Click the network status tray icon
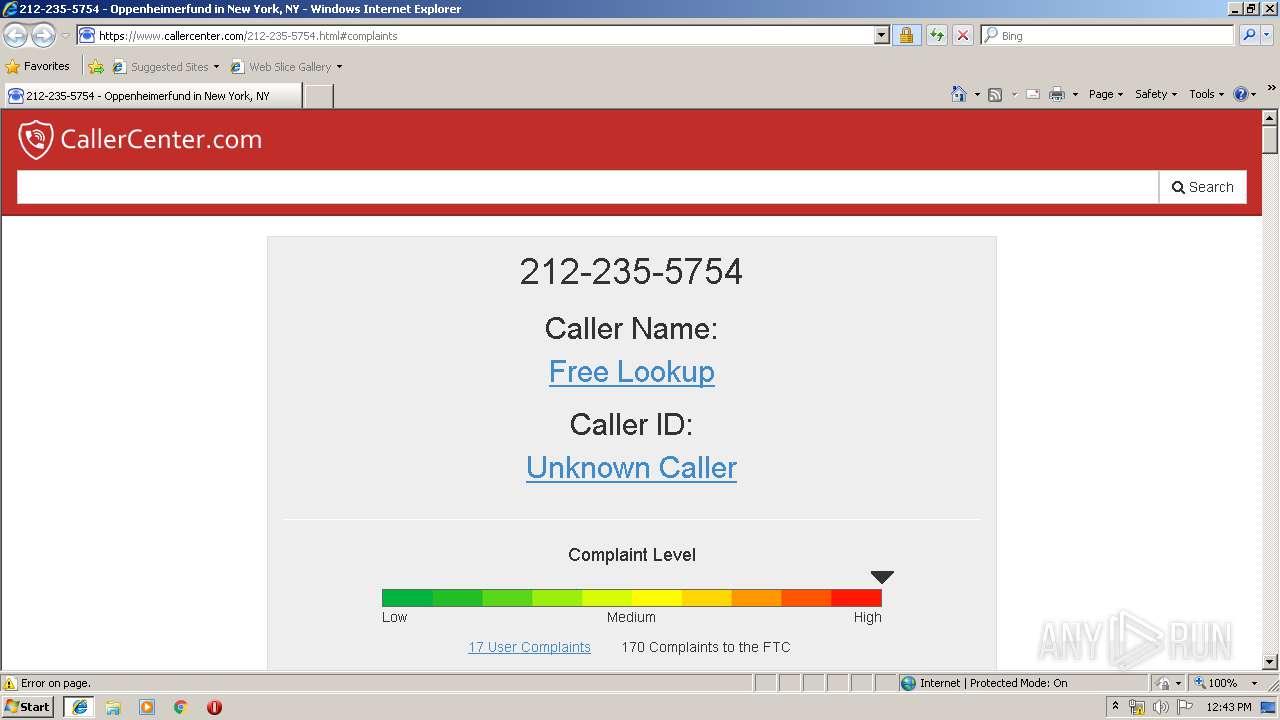1280x720 pixels. (1136, 707)
